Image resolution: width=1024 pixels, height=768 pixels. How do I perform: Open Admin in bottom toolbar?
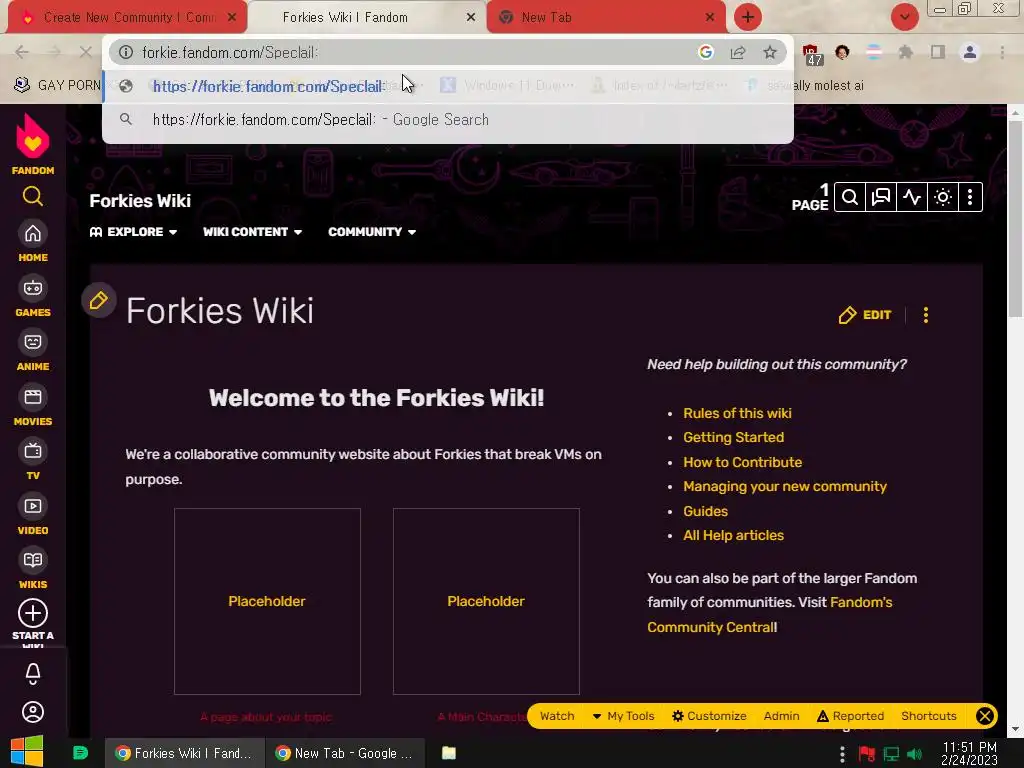782,716
